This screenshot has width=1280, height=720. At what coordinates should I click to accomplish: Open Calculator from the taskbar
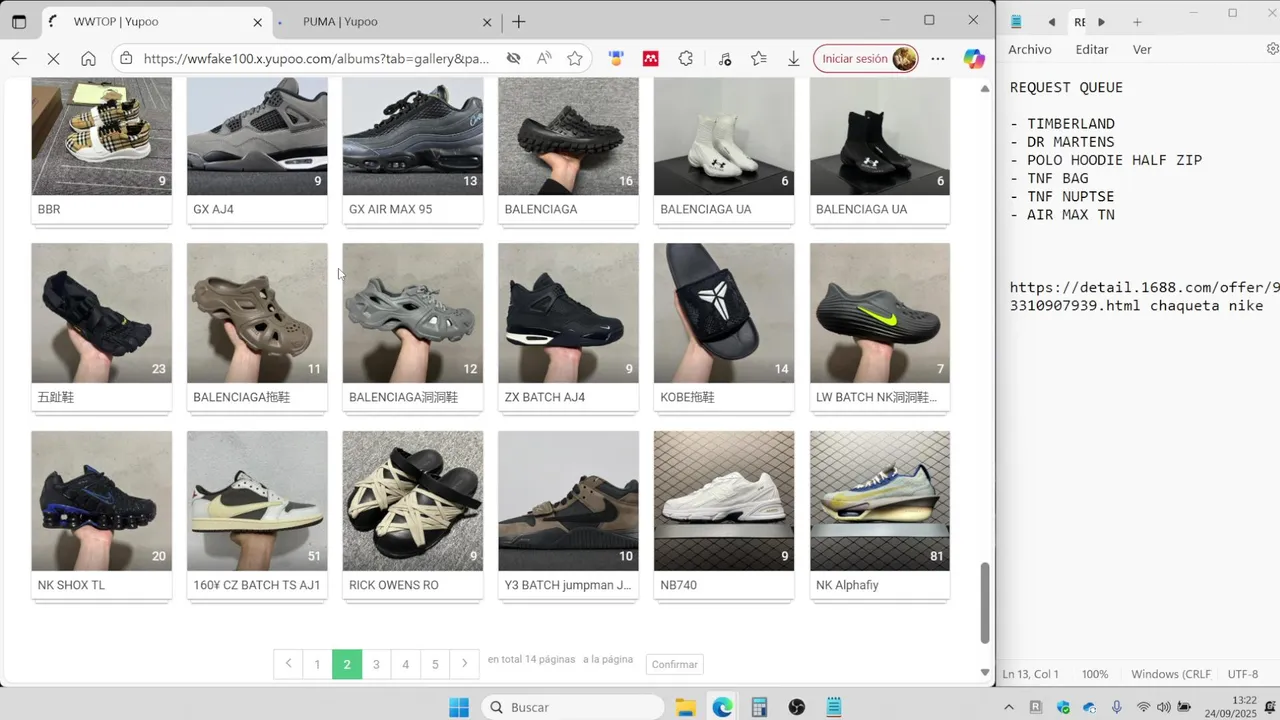point(759,707)
